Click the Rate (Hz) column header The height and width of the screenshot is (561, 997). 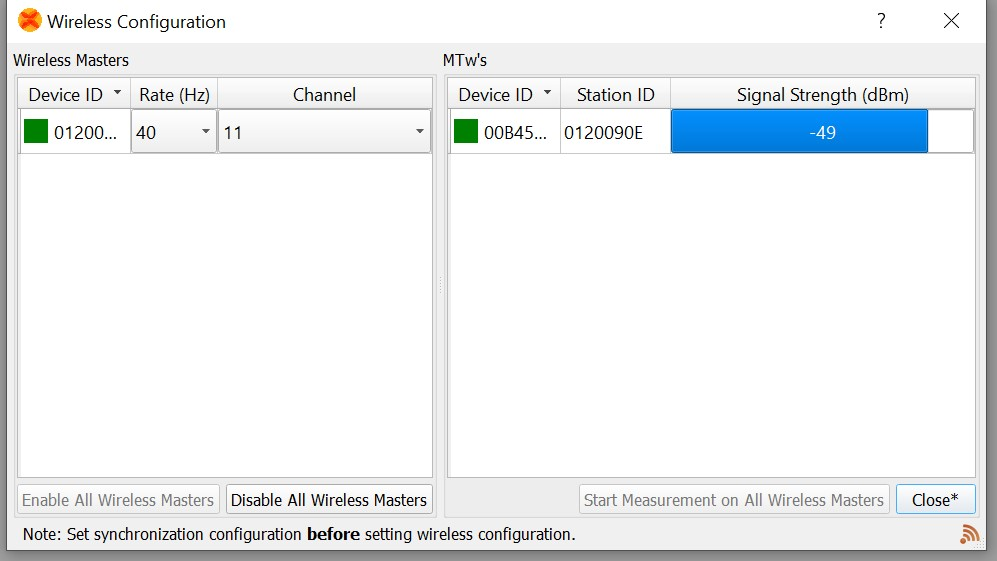tap(174, 95)
